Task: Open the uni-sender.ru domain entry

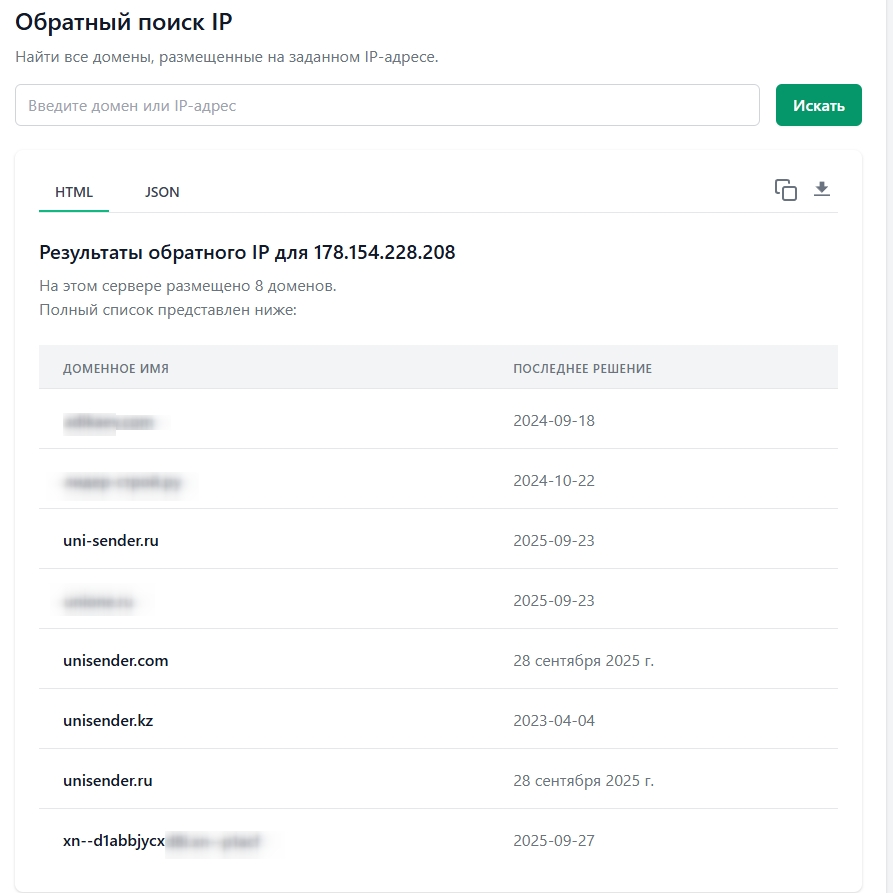Action: coord(111,541)
